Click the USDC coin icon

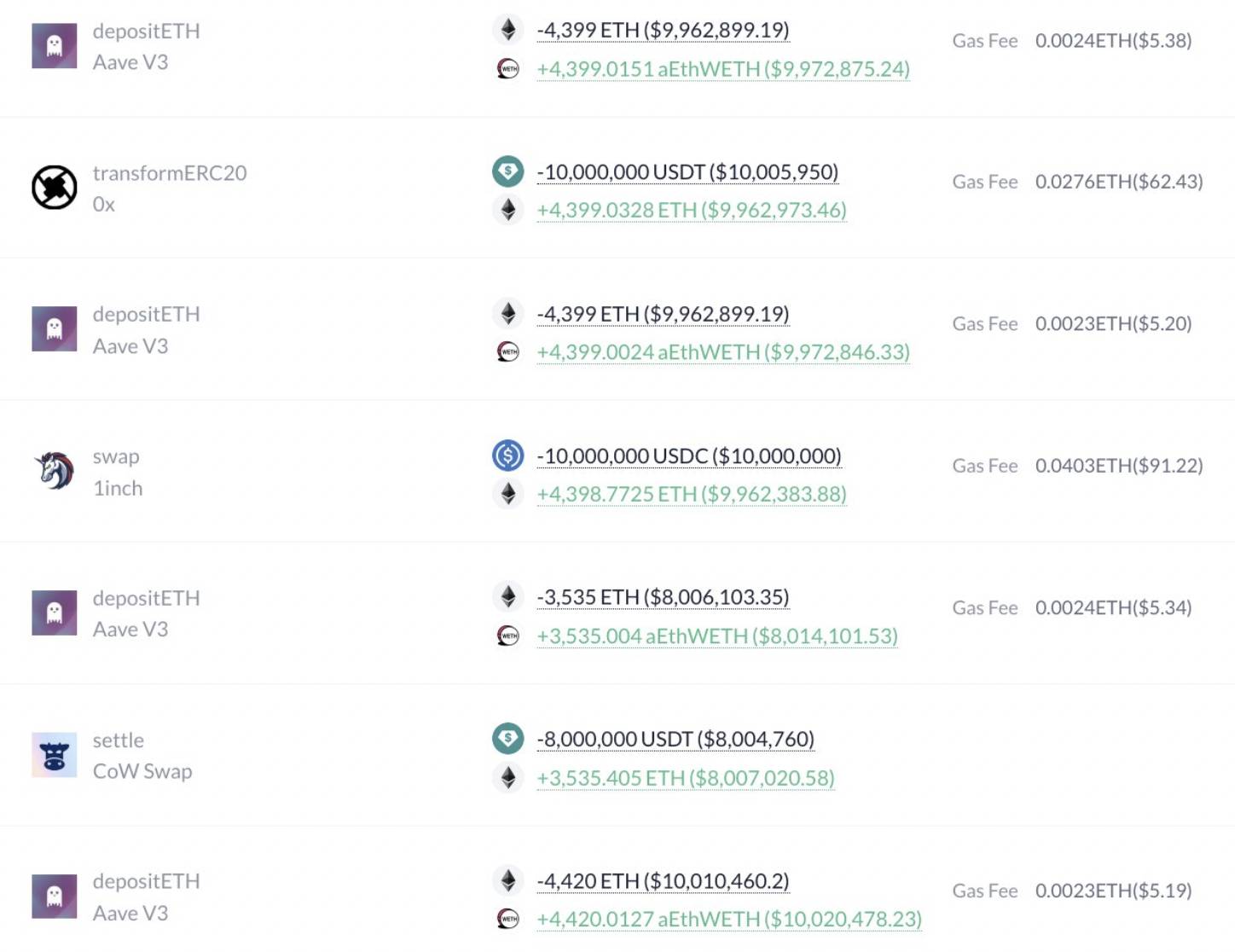click(x=508, y=456)
